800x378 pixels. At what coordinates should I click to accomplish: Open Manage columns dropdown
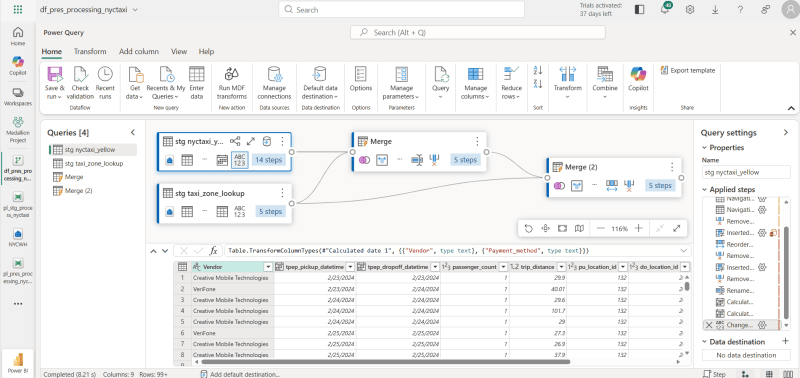[475, 83]
